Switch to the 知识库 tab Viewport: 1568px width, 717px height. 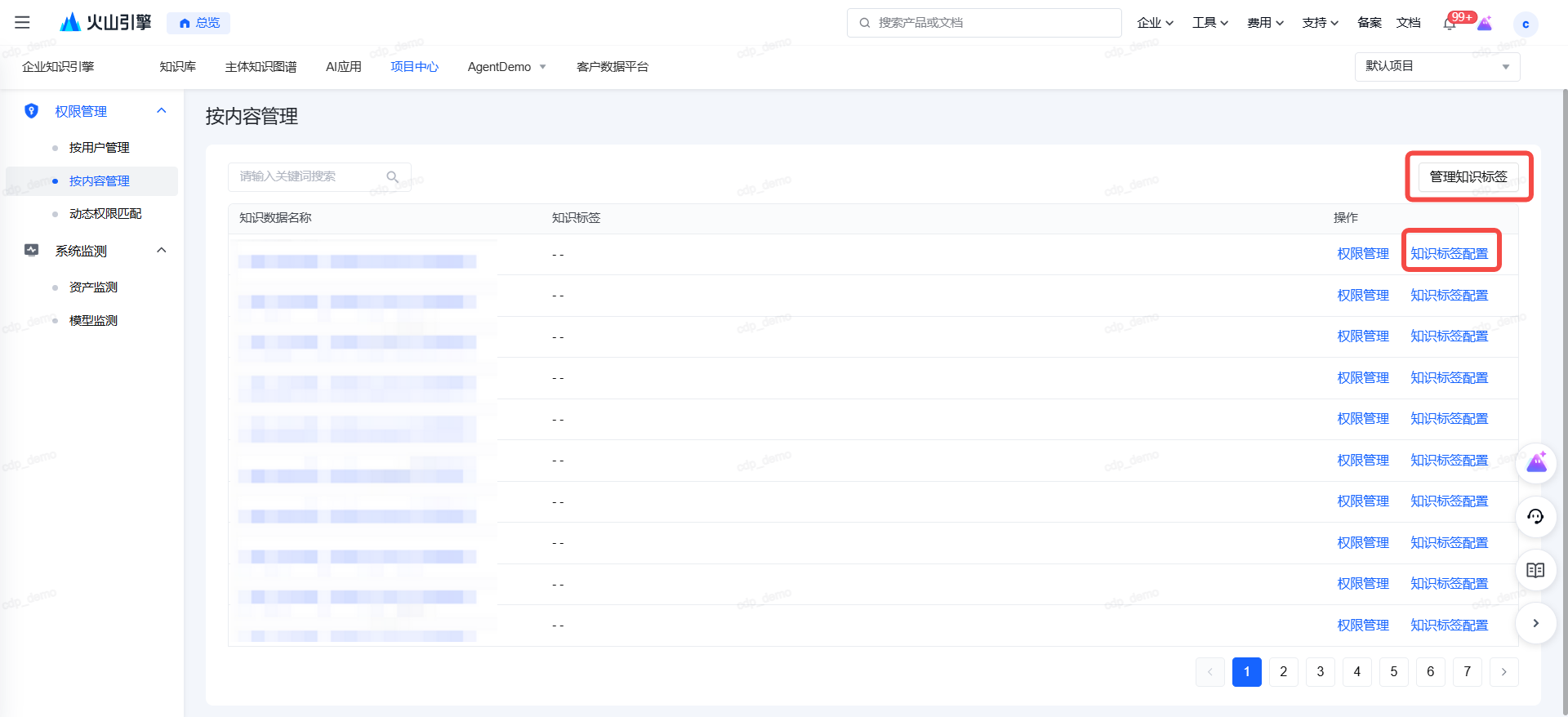tap(177, 67)
